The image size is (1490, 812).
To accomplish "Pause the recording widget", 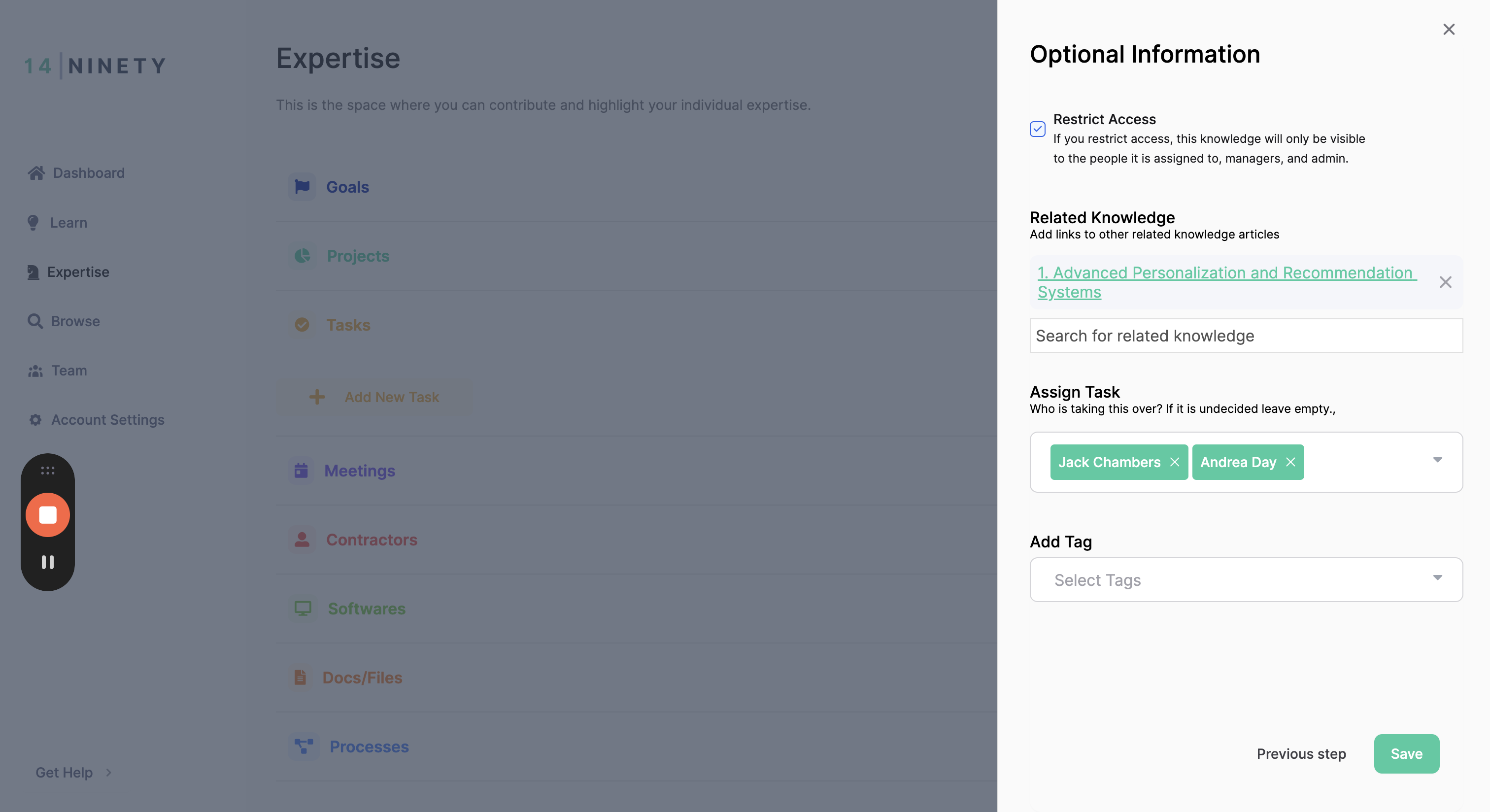I will coord(47,562).
